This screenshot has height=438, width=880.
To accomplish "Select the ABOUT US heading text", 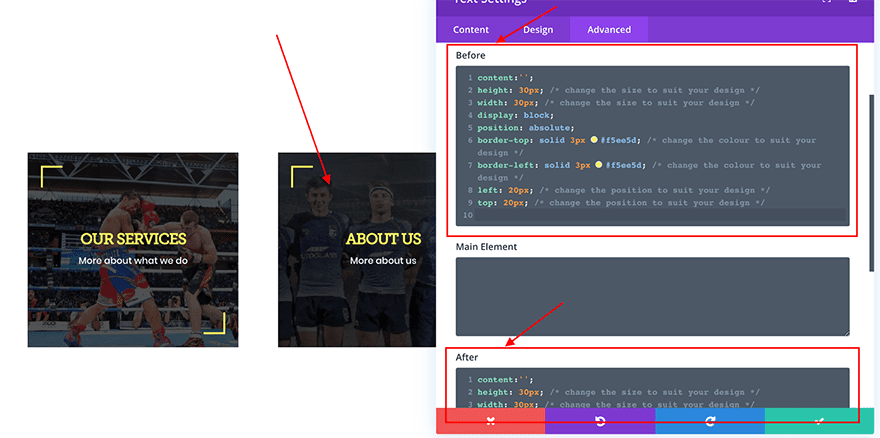I will [x=383, y=239].
